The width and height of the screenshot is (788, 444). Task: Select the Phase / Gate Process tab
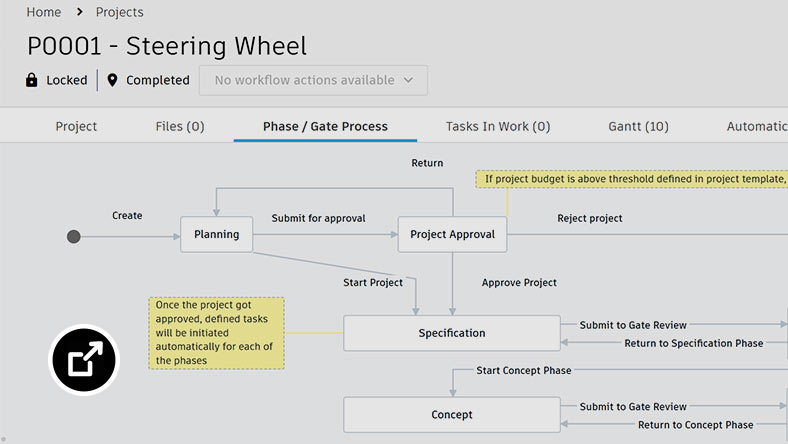pos(325,126)
